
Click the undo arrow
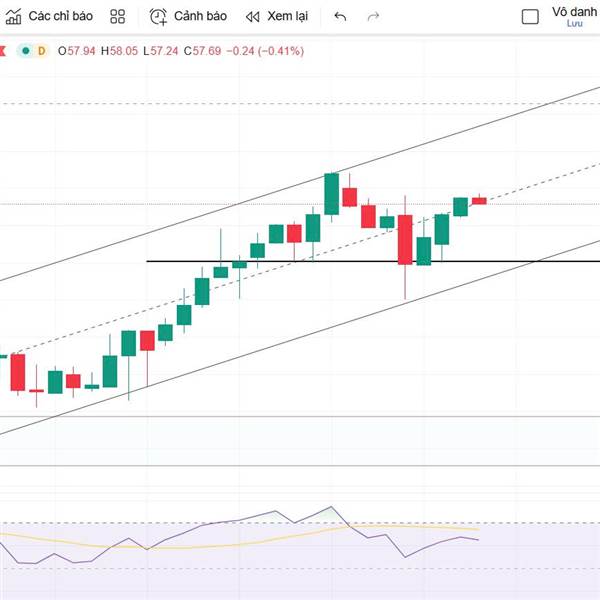click(340, 16)
